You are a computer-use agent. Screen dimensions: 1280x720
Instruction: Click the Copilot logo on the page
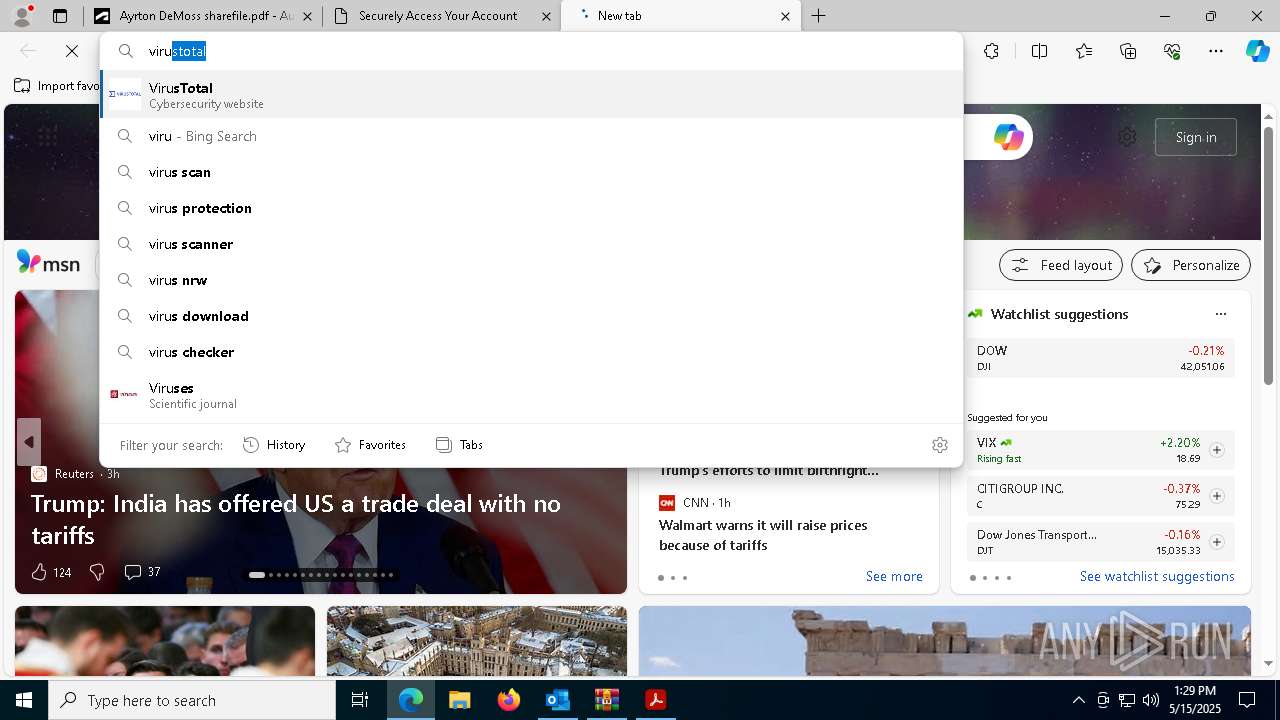pyautogui.click(x=1008, y=137)
